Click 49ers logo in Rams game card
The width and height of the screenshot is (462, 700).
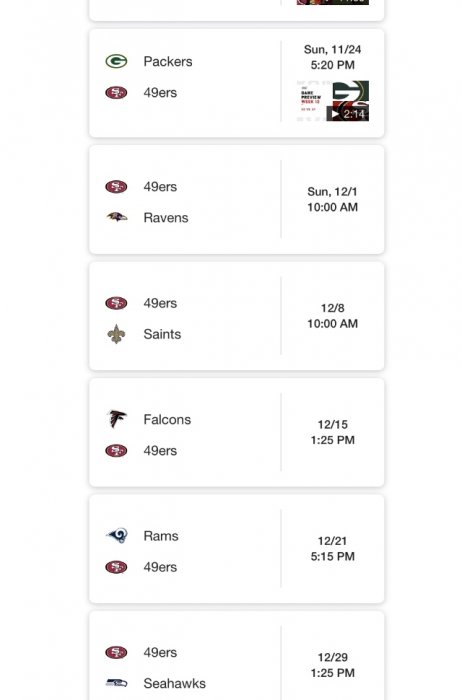click(116, 567)
